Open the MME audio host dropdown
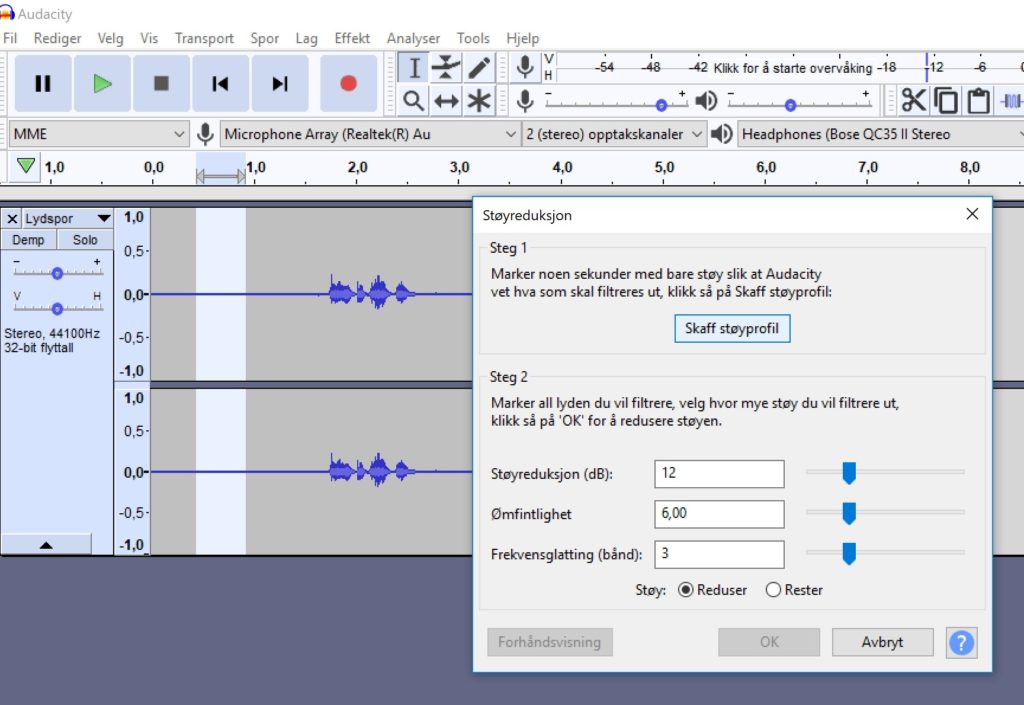Image resolution: width=1024 pixels, height=705 pixels. 99,134
